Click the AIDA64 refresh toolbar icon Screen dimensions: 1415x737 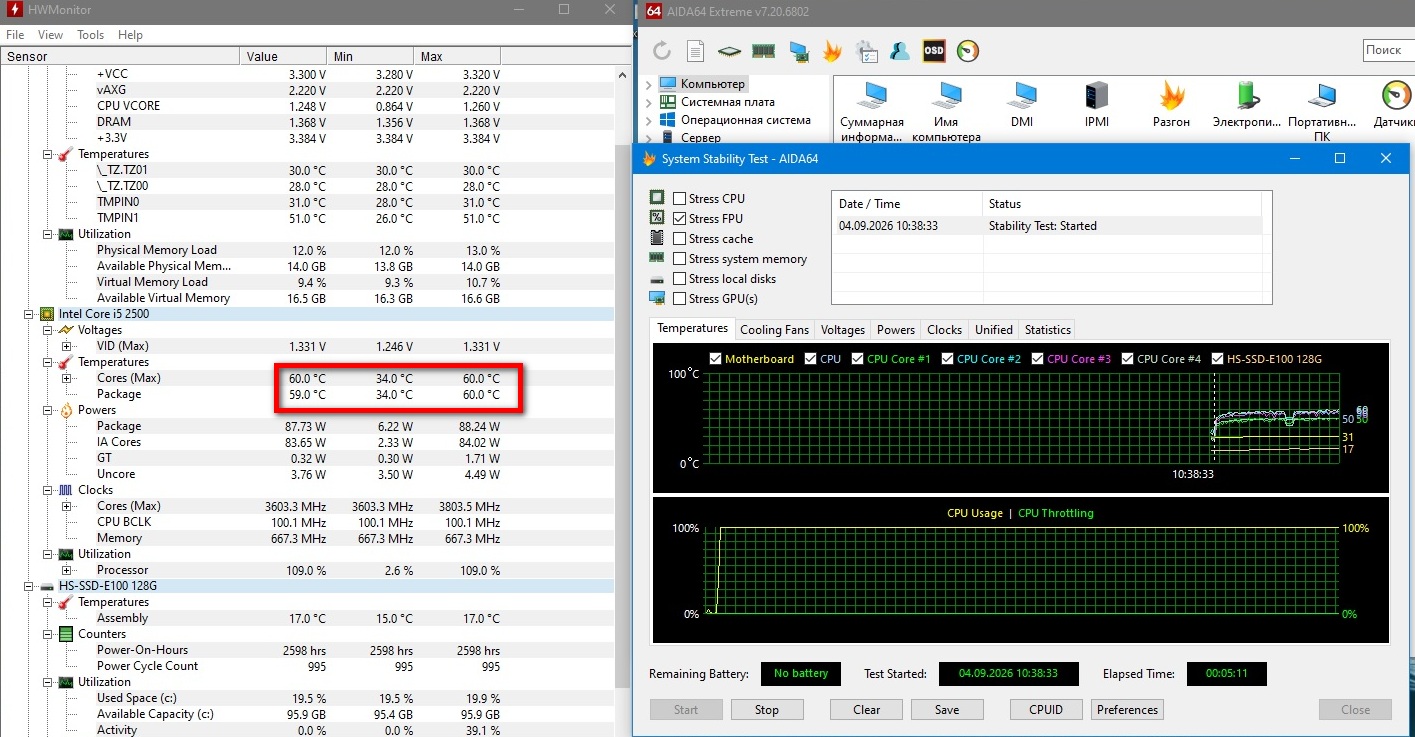click(661, 50)
